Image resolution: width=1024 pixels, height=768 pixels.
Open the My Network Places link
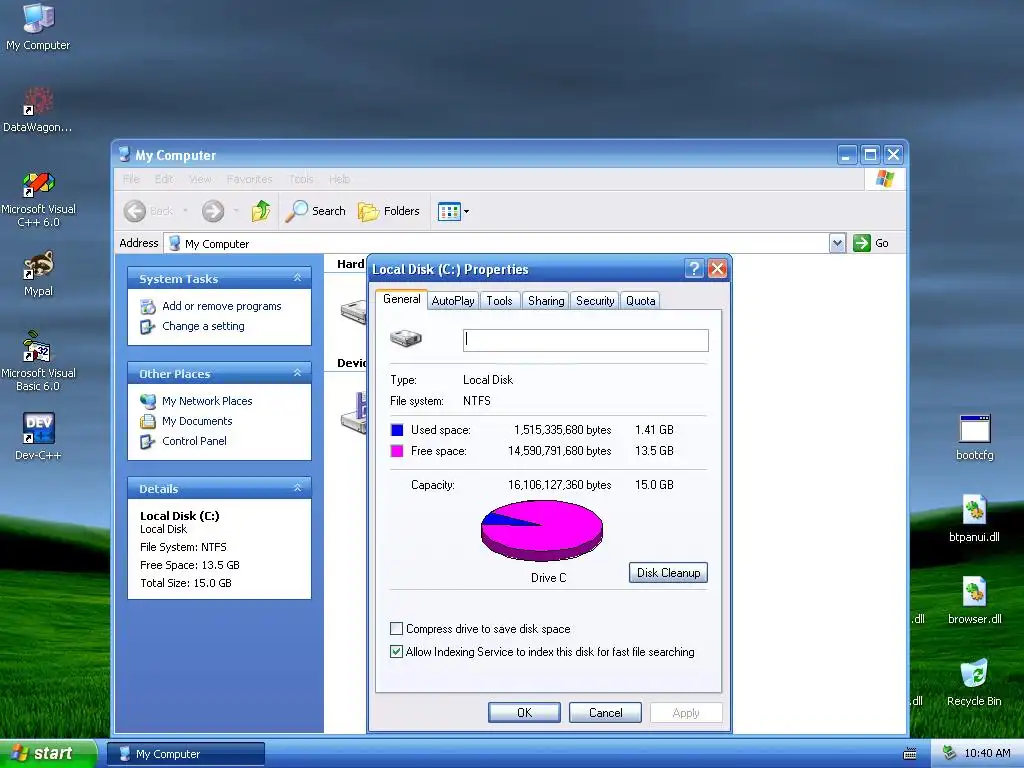(x=207, y=401)
